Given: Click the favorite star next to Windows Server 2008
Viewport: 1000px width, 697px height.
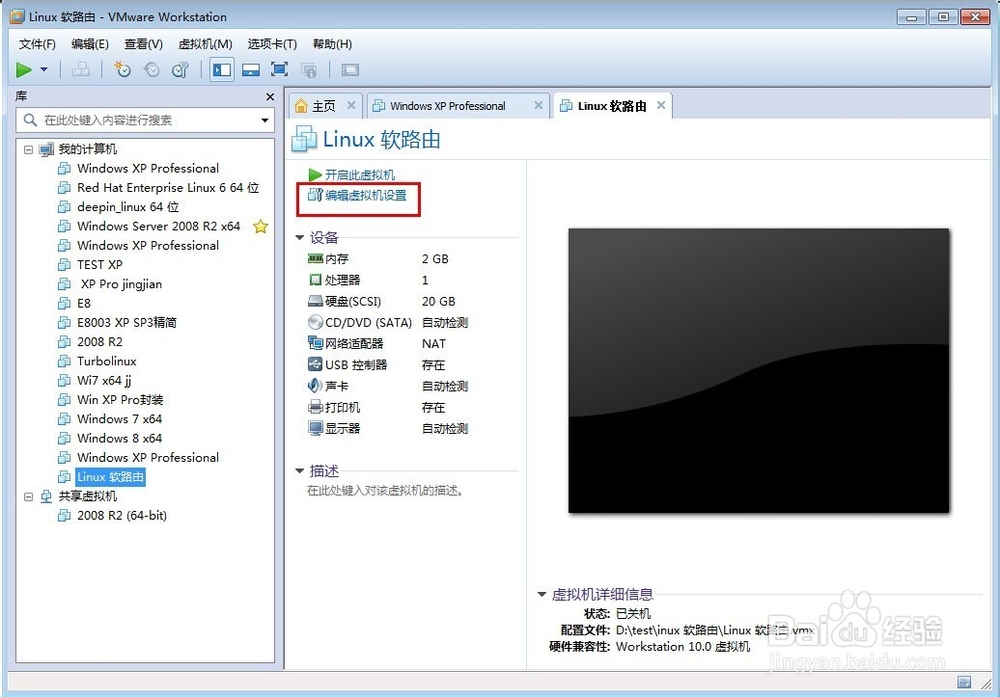Looking at the screenshot, I should coord(260,226).
